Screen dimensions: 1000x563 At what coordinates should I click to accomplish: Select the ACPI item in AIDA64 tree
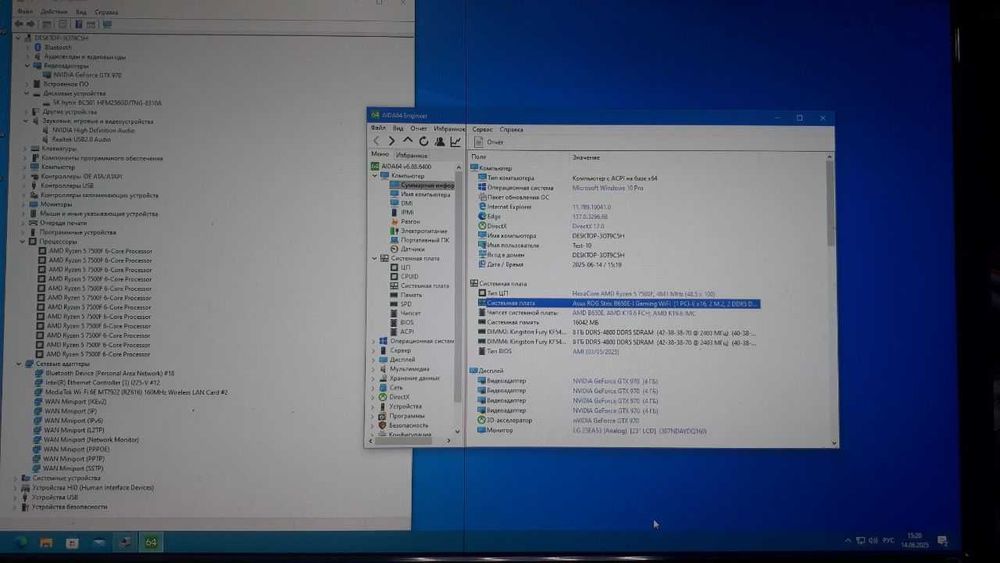pyautogui.click(x=402, y=332)
